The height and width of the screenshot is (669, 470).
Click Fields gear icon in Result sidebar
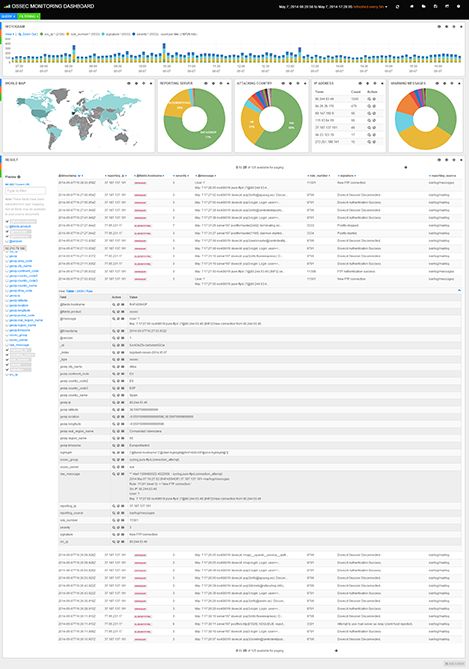pos(19,177)
